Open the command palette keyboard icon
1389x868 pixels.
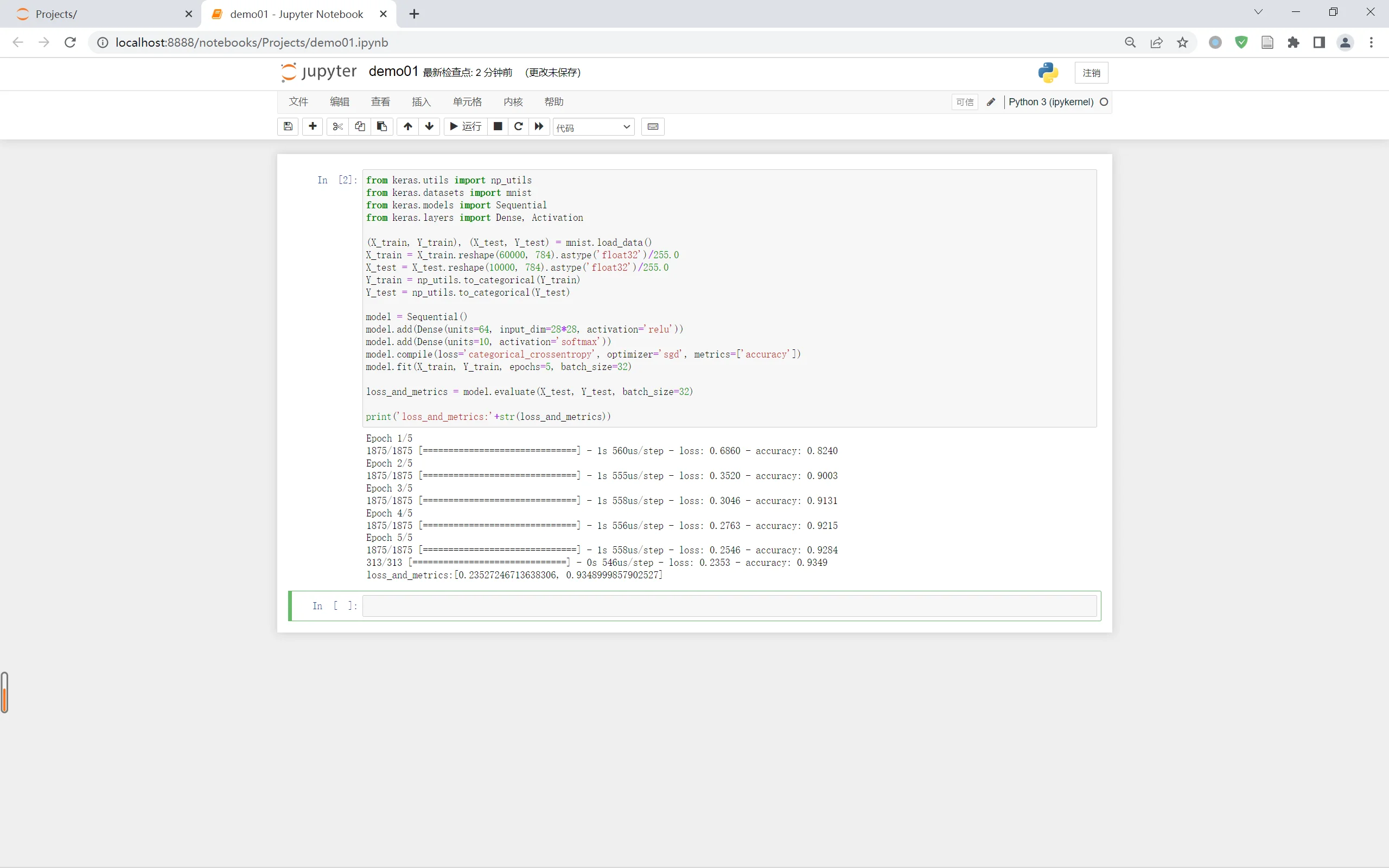click(653, 126)
